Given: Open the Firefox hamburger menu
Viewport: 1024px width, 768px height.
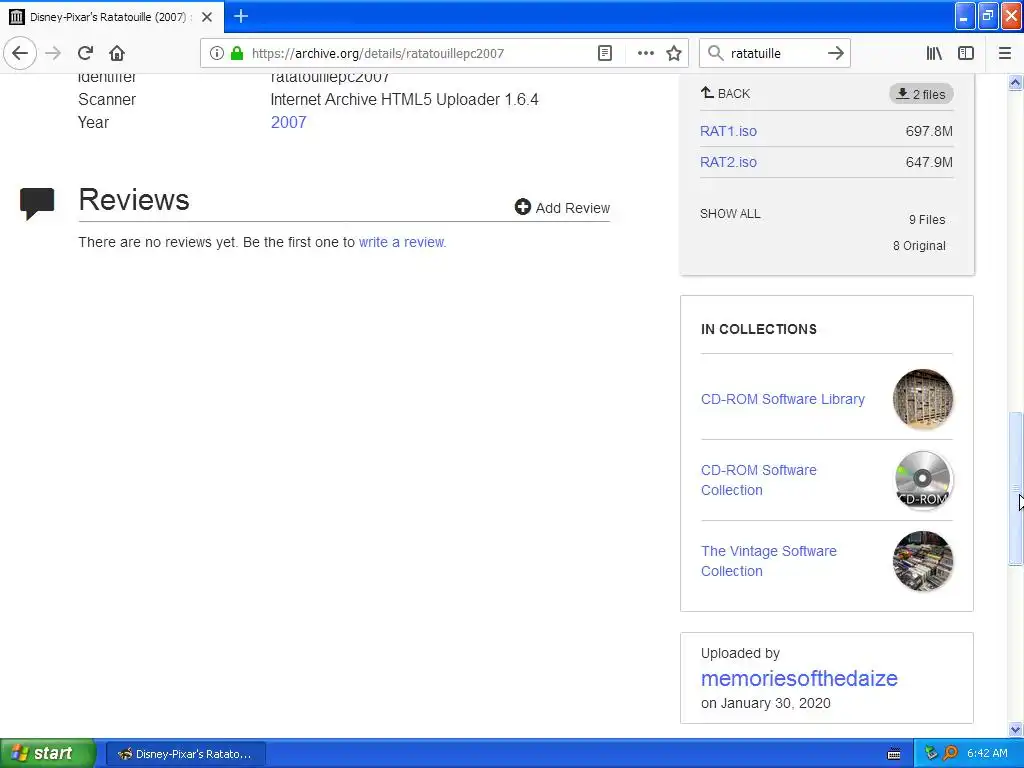Looking at the screenshot, I should click(1004, 54).
